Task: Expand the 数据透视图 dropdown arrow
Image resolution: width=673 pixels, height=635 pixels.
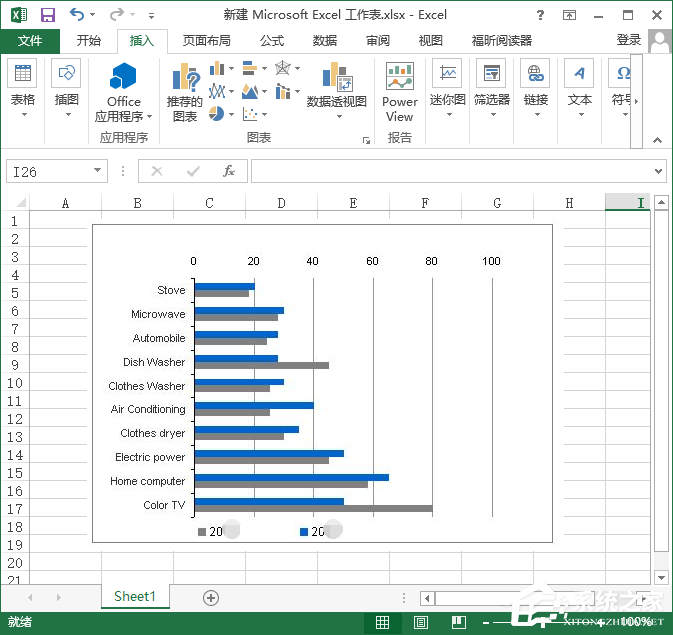Action: (x=339, y=116)
